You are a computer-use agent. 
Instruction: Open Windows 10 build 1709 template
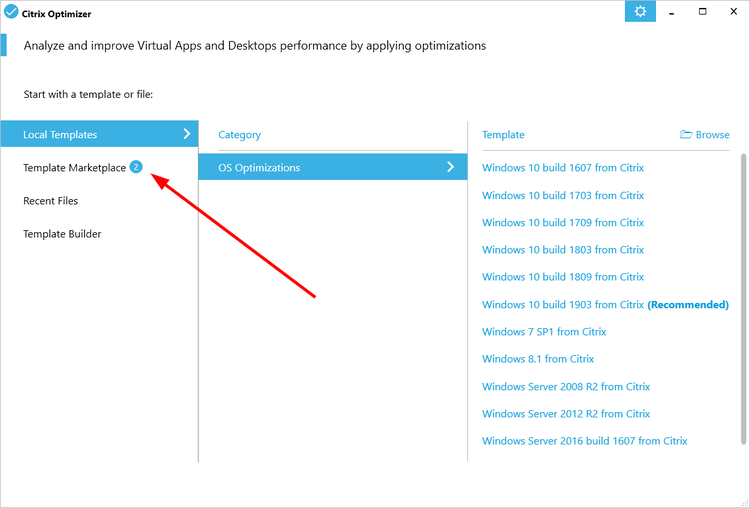(563, 222)
